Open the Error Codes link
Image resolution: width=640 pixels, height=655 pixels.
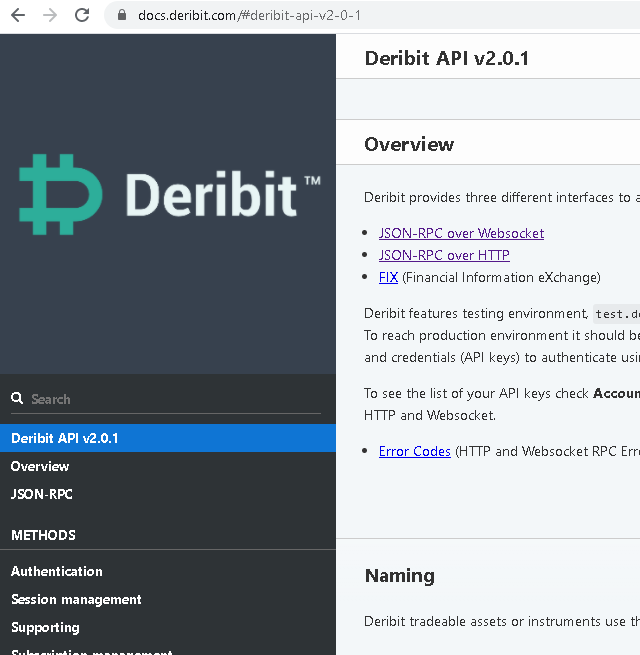click(414, 451)
